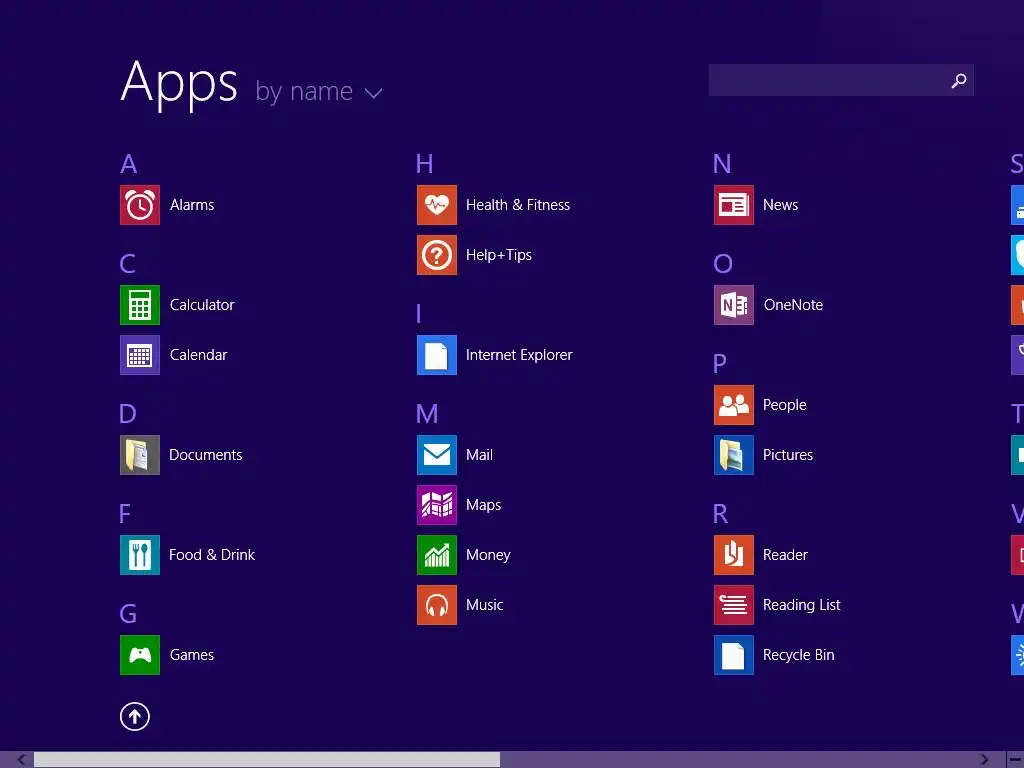Image resolution: width=1024 pixels, height=768 pixels.
Task: Click the 'Reading List' label
Action: coord(802,605)
